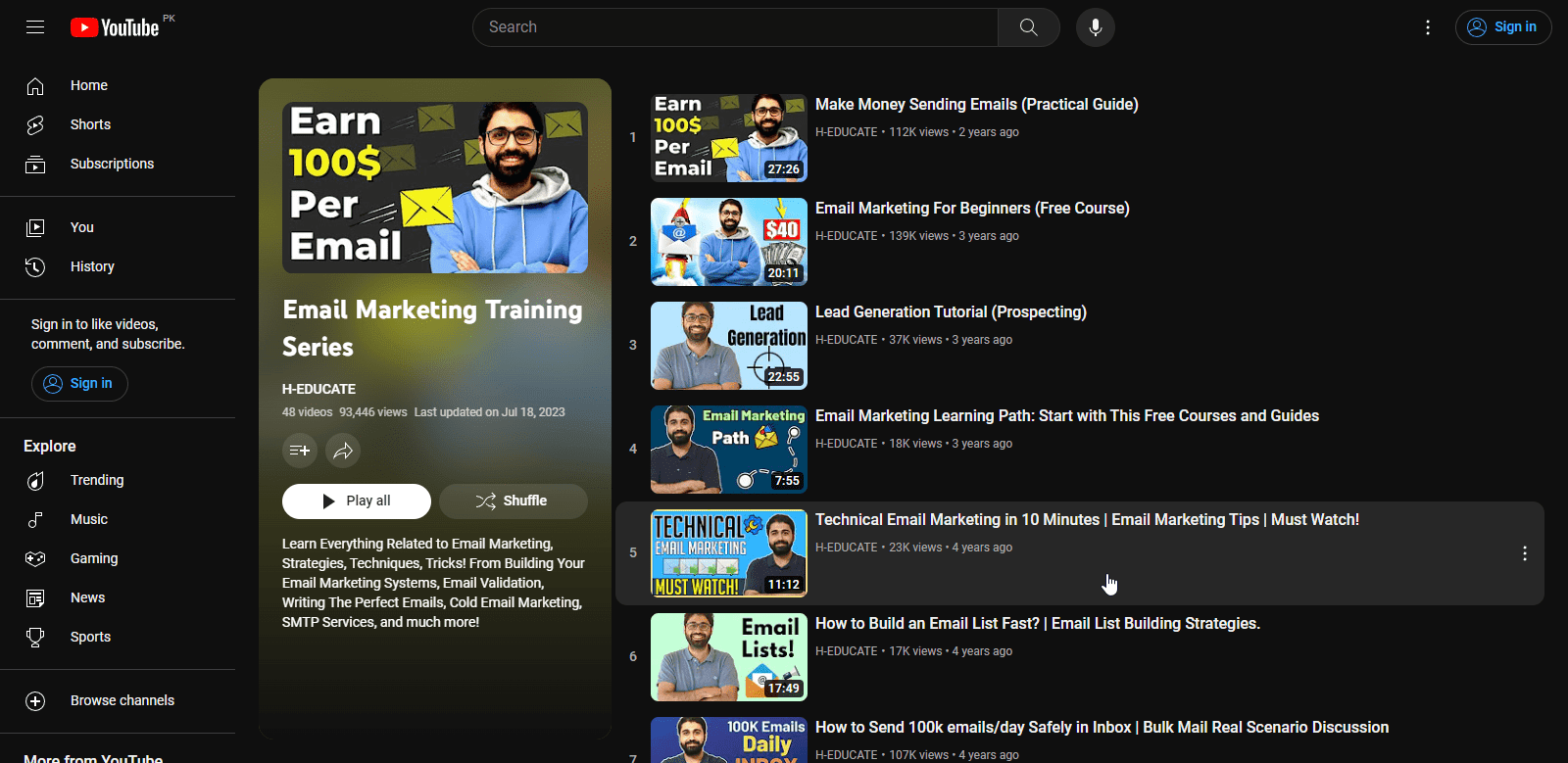Open Trending under Explore
The width and height of the screenshot is (1568, 763).
[x=97, y=480]
